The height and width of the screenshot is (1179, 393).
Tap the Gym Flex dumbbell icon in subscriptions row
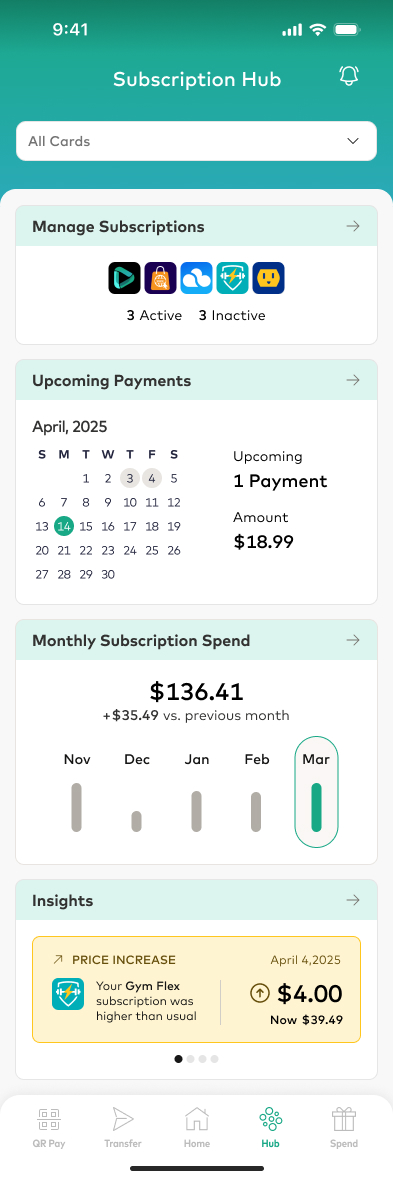point(232,277)
